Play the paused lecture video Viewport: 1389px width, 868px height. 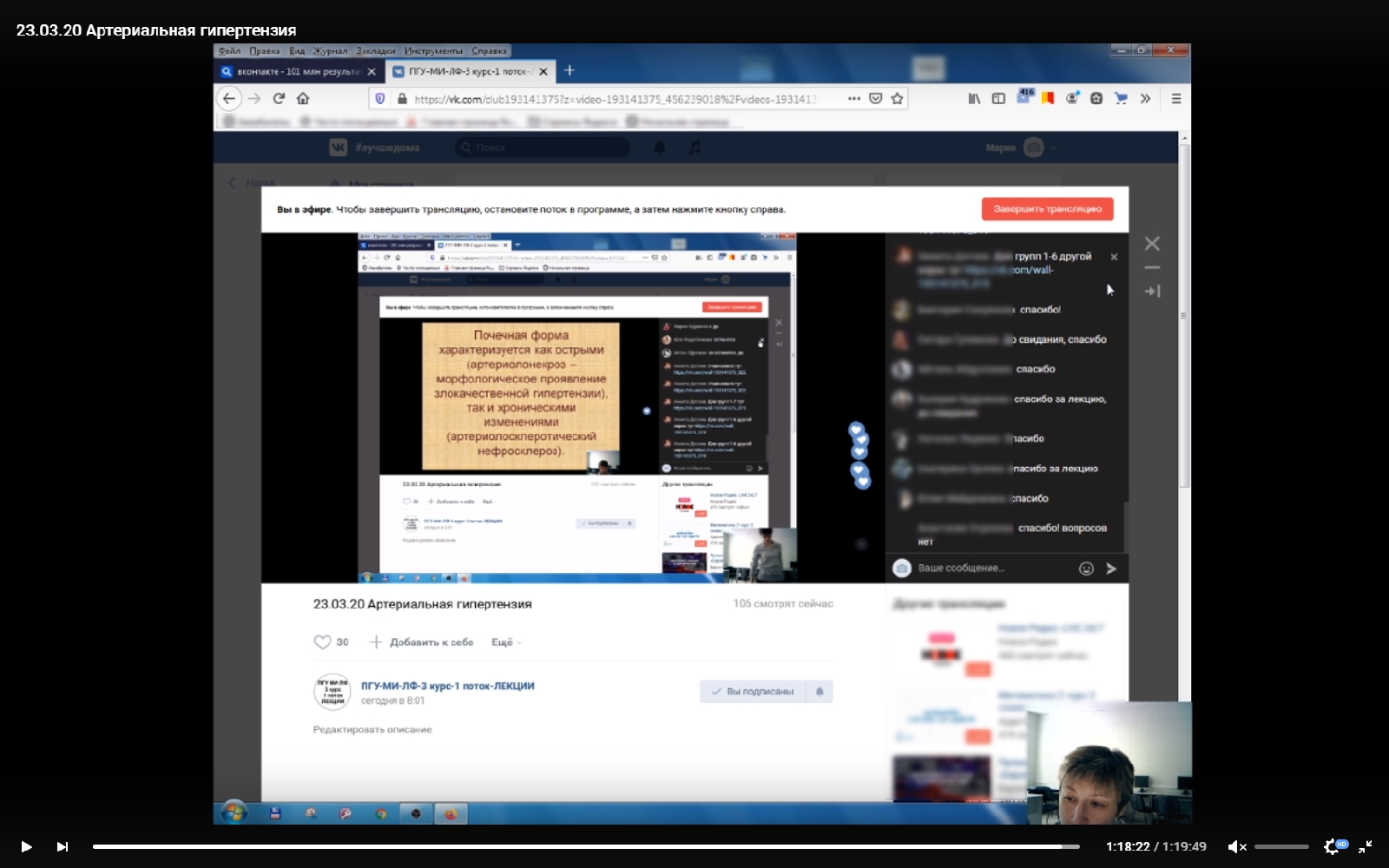(26, 846)
